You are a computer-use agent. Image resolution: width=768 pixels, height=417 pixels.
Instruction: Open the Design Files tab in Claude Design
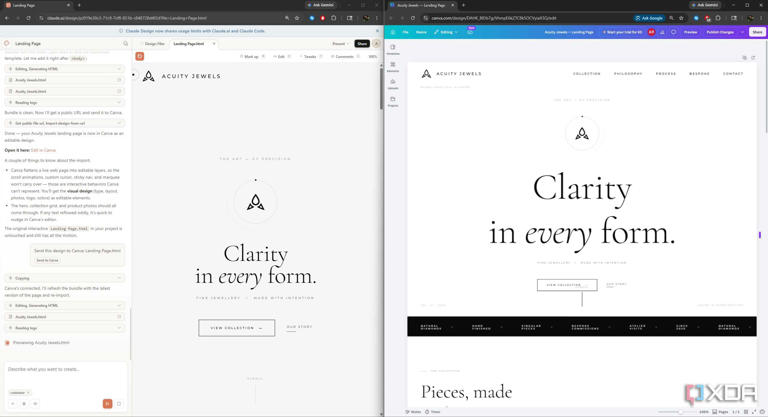pos(154,44)
